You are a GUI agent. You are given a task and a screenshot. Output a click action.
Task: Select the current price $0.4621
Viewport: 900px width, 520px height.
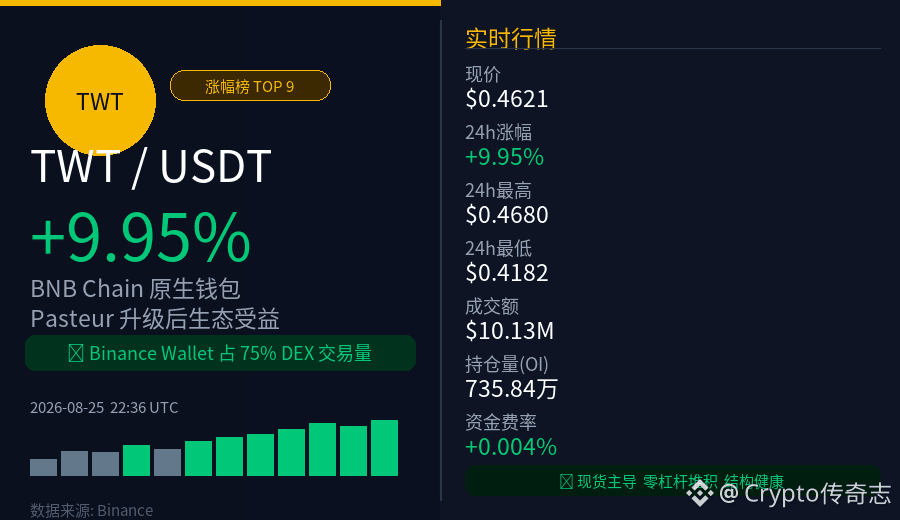point(507,99)
